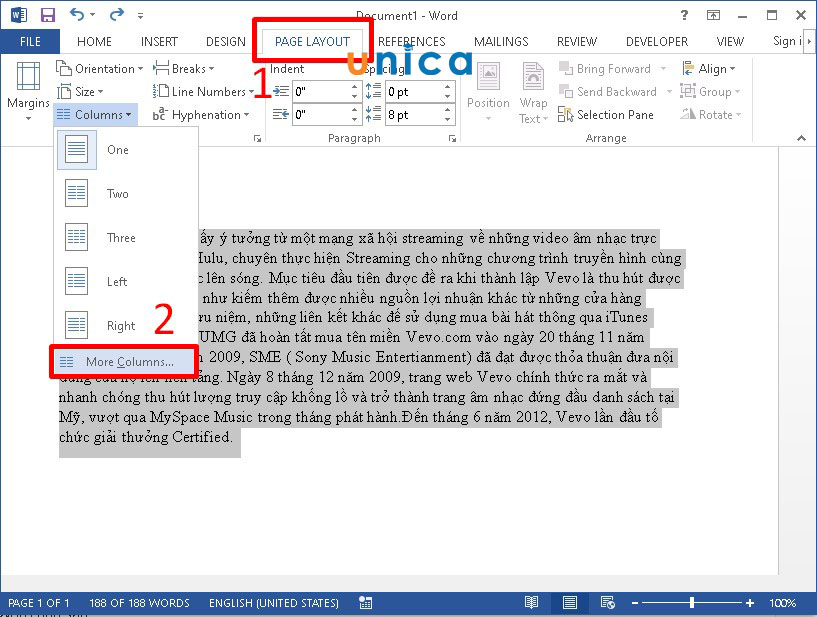
Task: Click the macro recording icon in status bar
Action: click(x=366, y=603)
